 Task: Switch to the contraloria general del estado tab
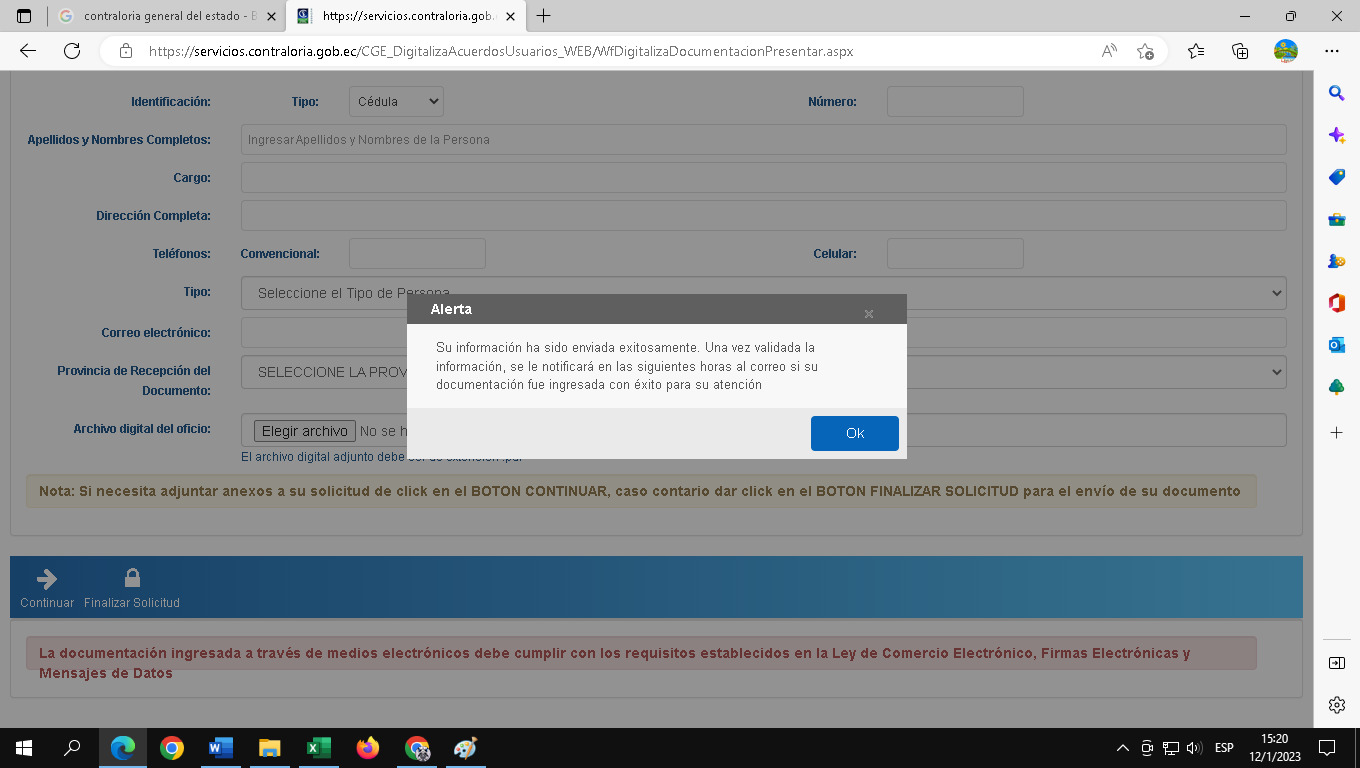click(165, 17)
